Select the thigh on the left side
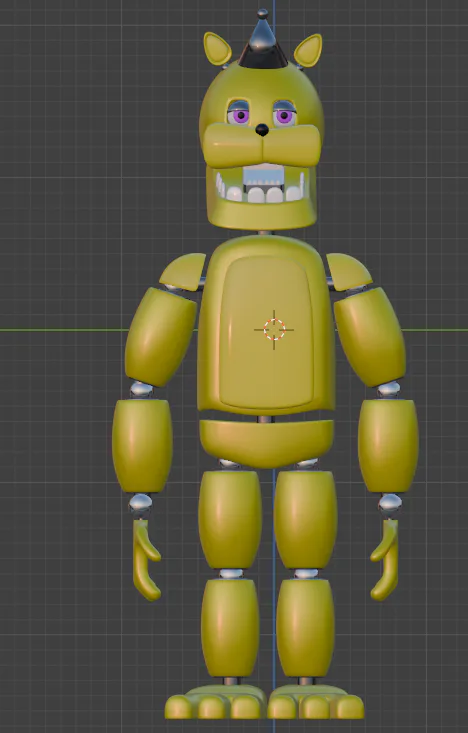The height and width of the screenshot is (733, 468). 230,519
